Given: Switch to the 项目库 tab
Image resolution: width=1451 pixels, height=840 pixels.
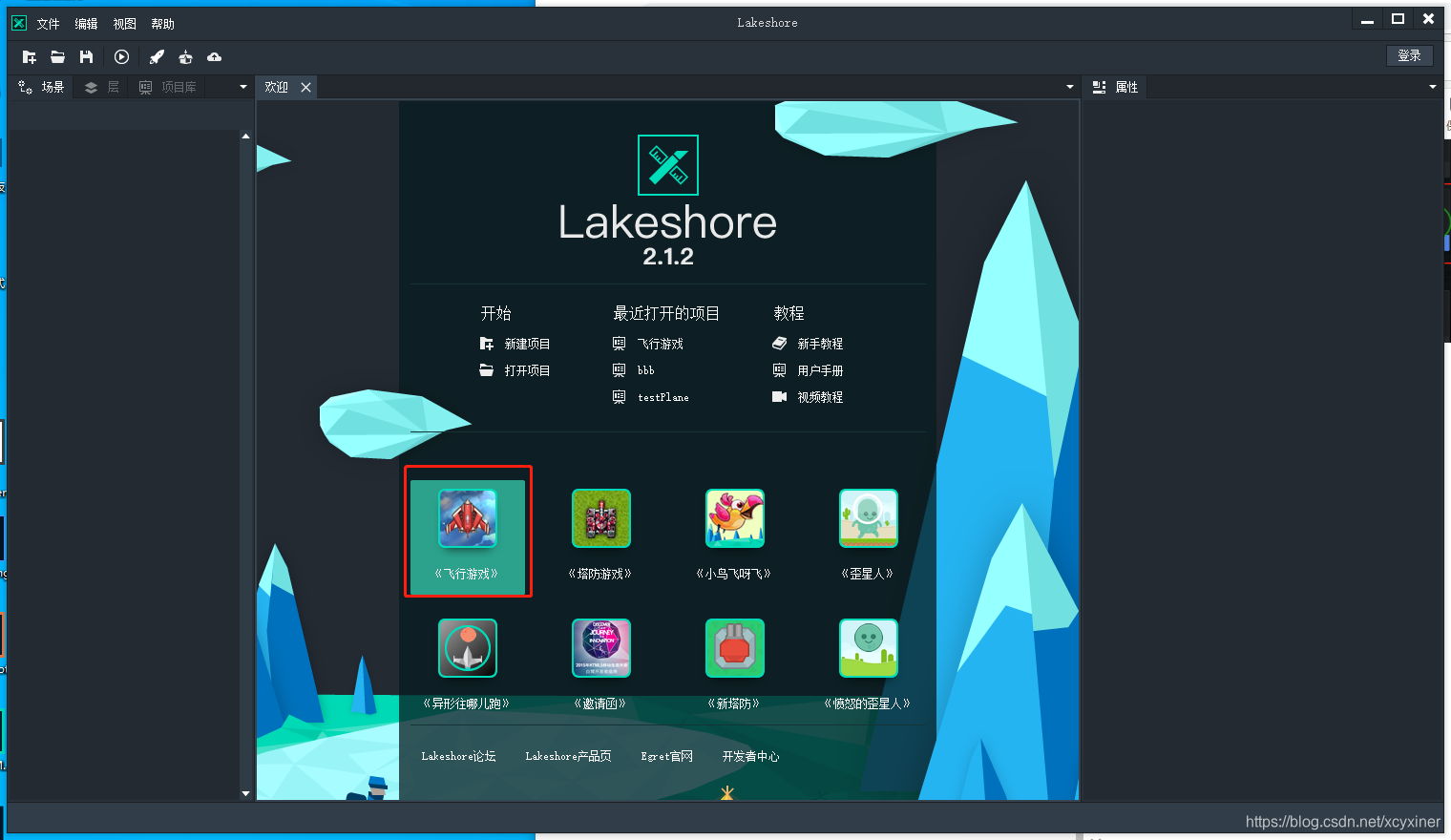Looking at the screenshot, I should pos(168,87).
